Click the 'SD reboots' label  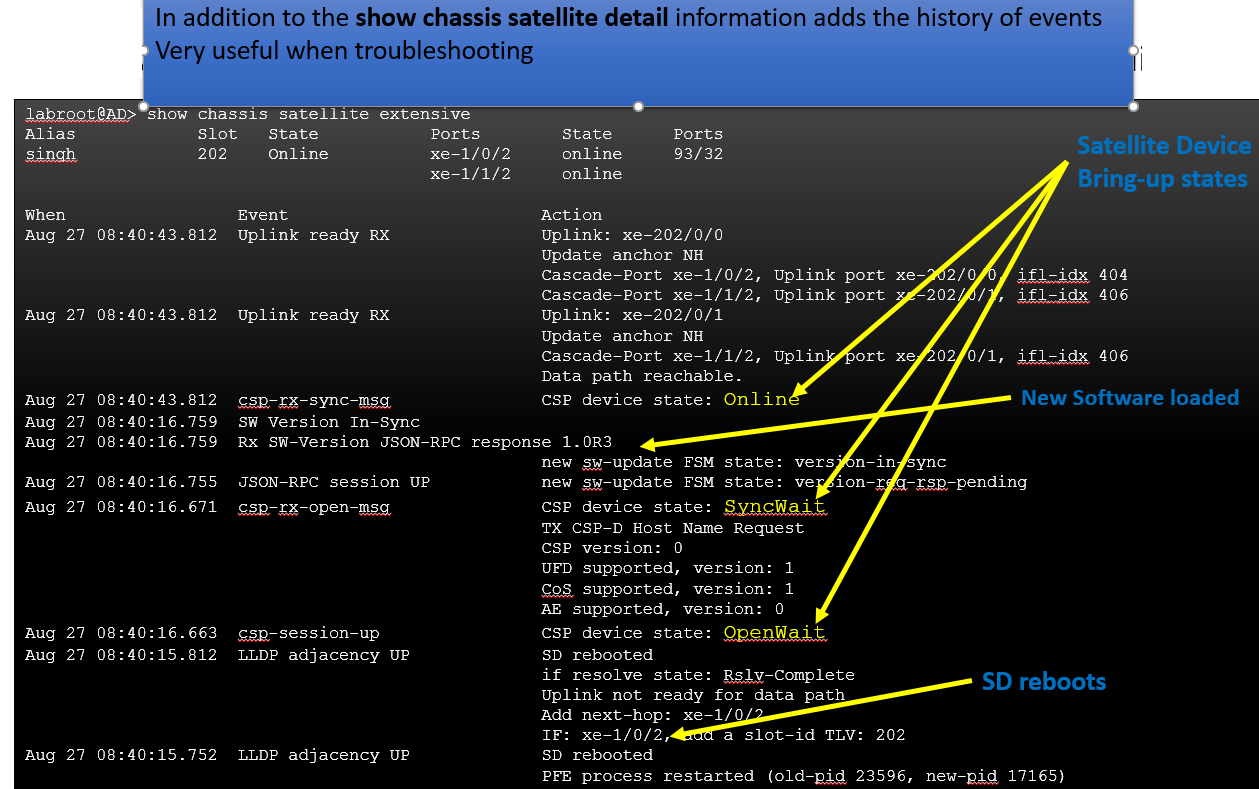pos(1043,682)
